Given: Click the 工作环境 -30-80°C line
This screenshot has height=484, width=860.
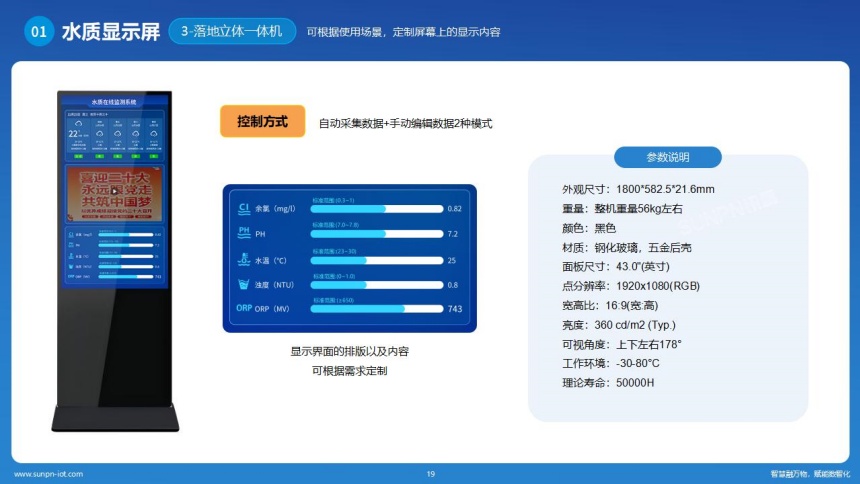Looking at the screenshot, I should pyautogui.click(x=610, y=363).
